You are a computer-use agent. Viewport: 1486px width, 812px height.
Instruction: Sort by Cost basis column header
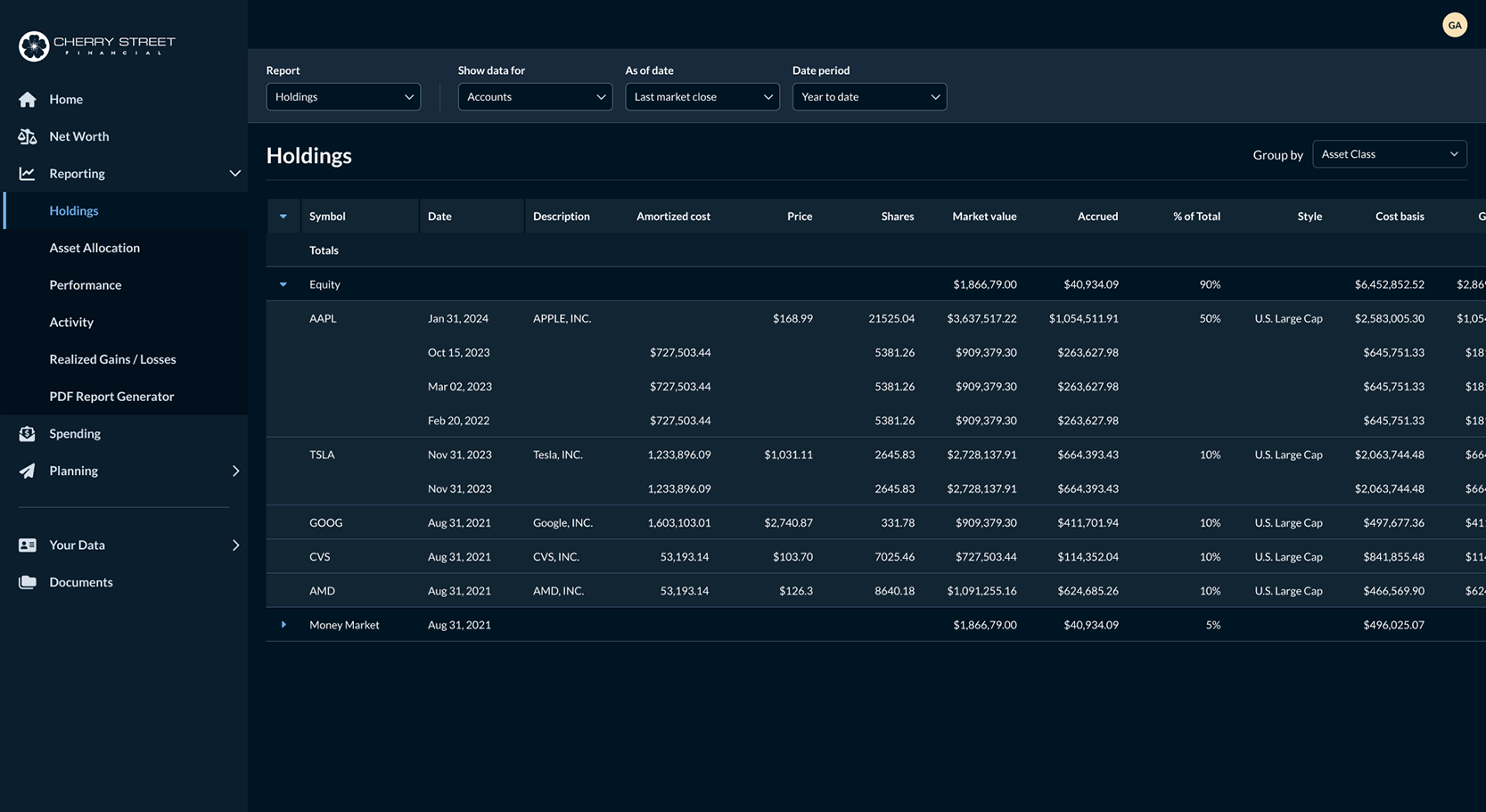coord(1400,217)
